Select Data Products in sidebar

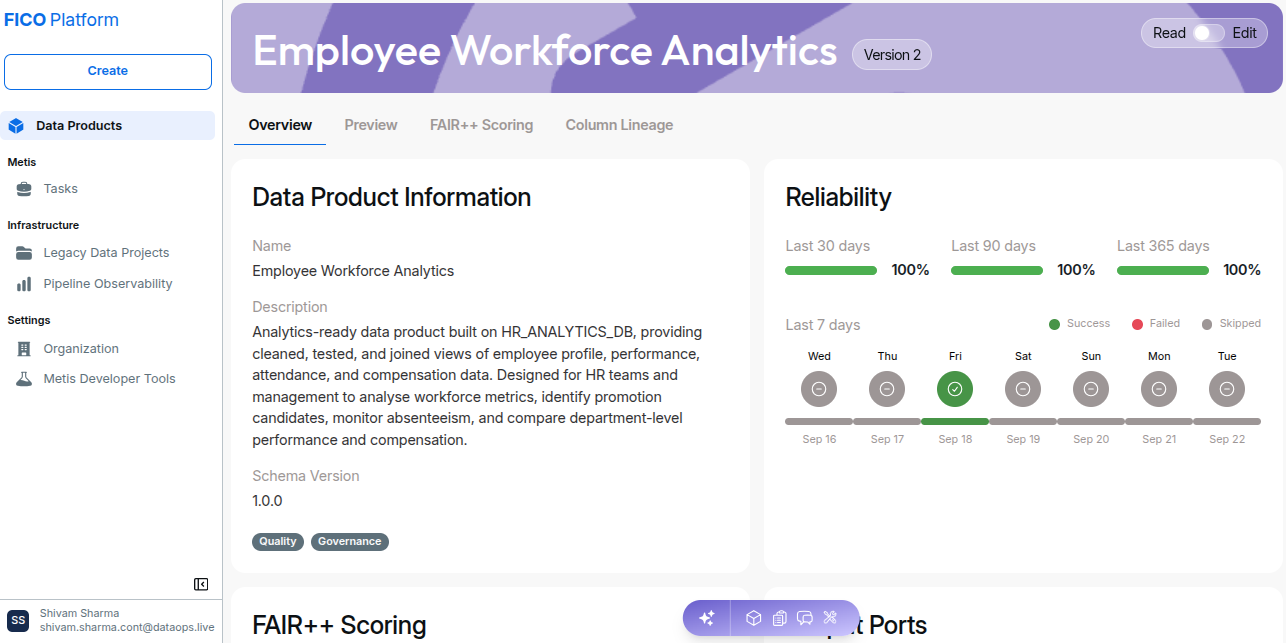(x=108, y=126)
